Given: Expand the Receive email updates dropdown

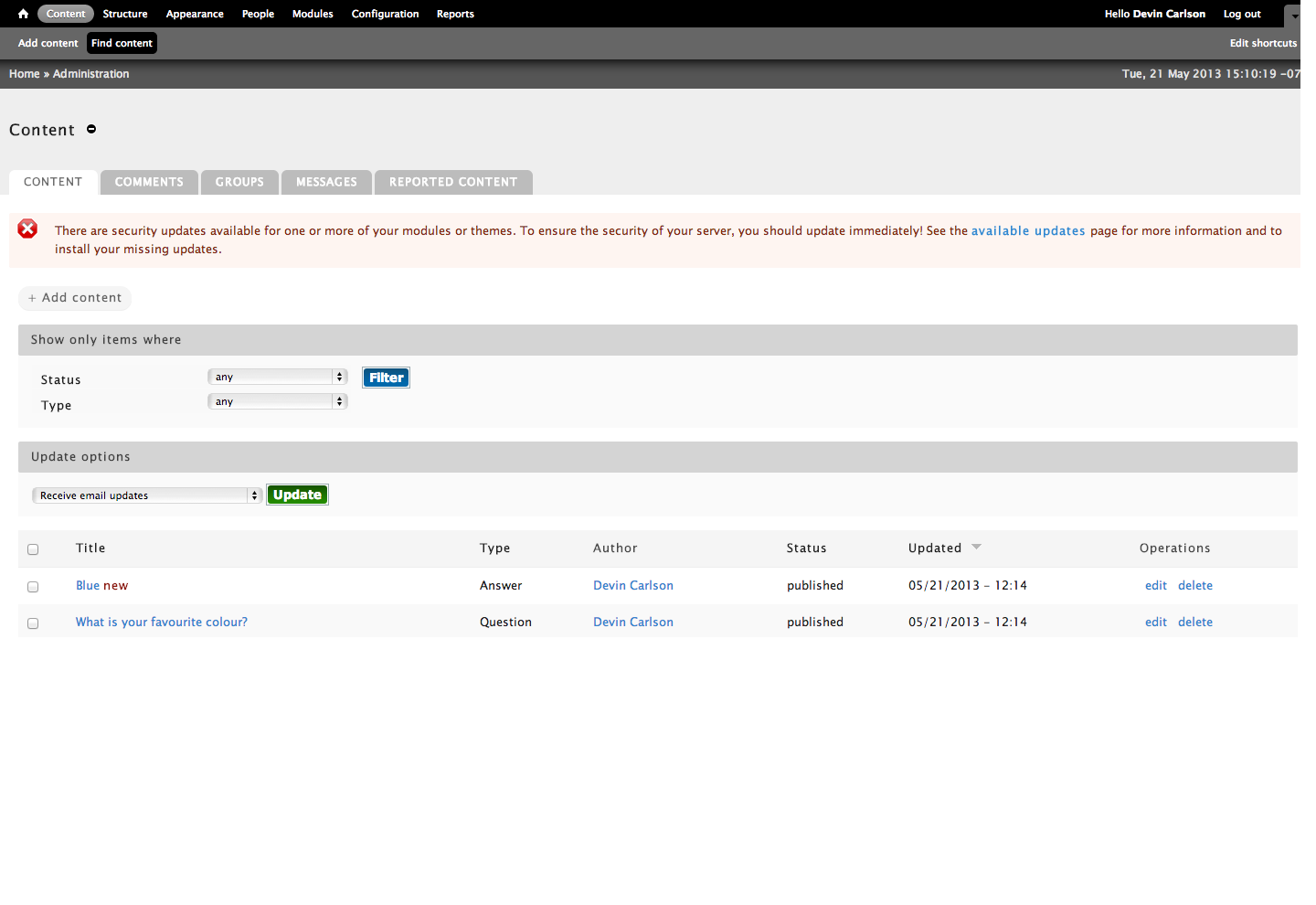Looking at the screenshot, I should 147,495.
